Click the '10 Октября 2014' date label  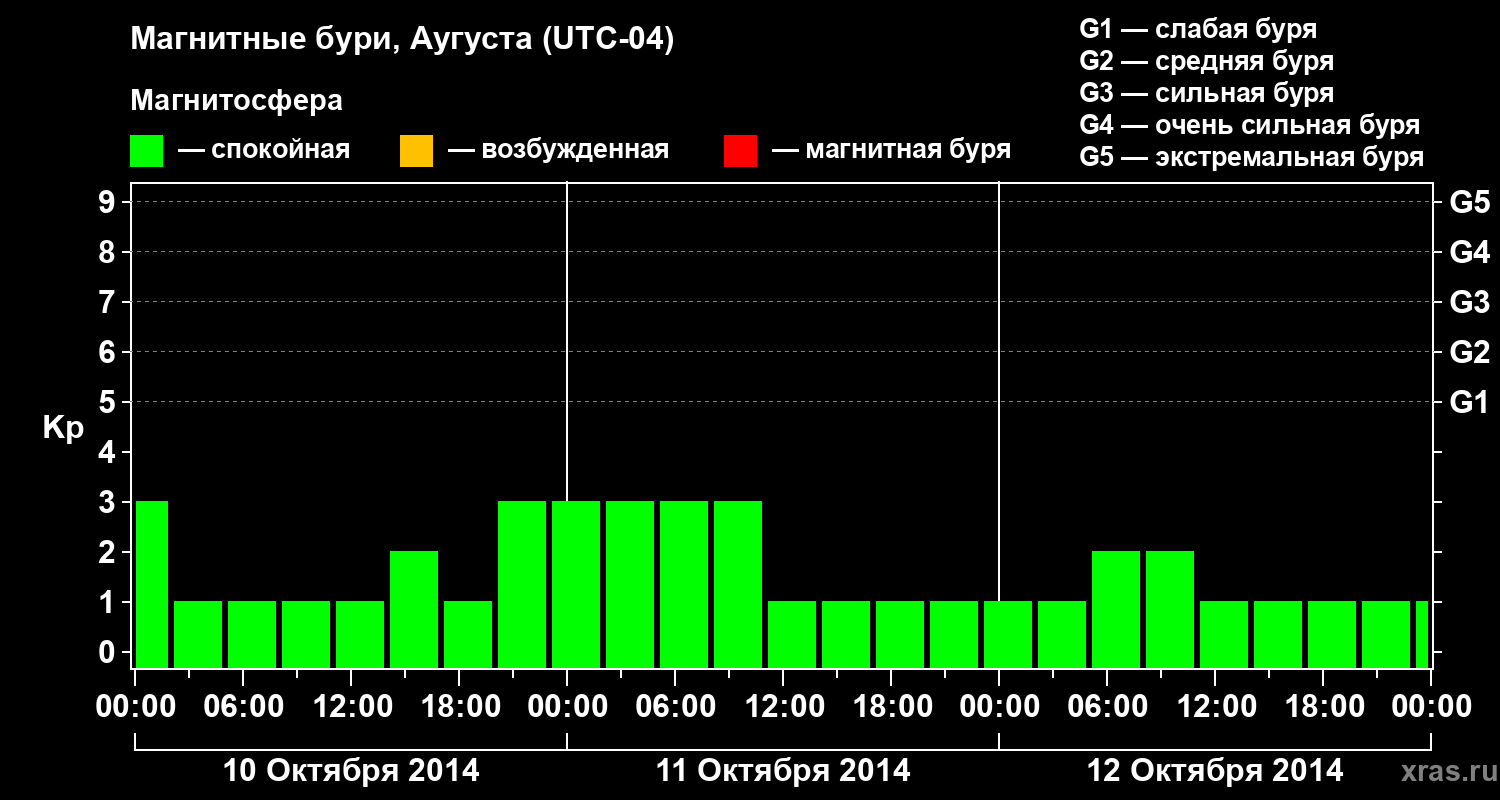(351, 771)
